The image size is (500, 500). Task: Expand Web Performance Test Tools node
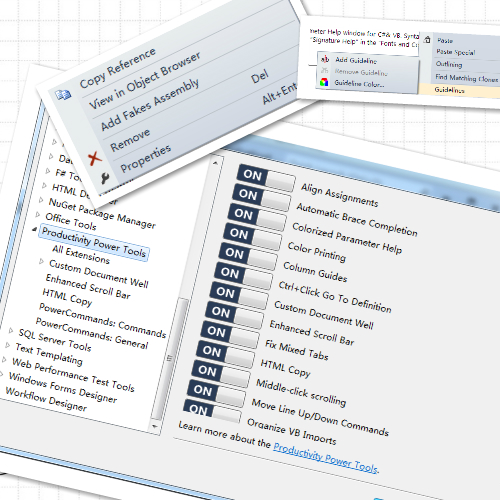(4, 359)
